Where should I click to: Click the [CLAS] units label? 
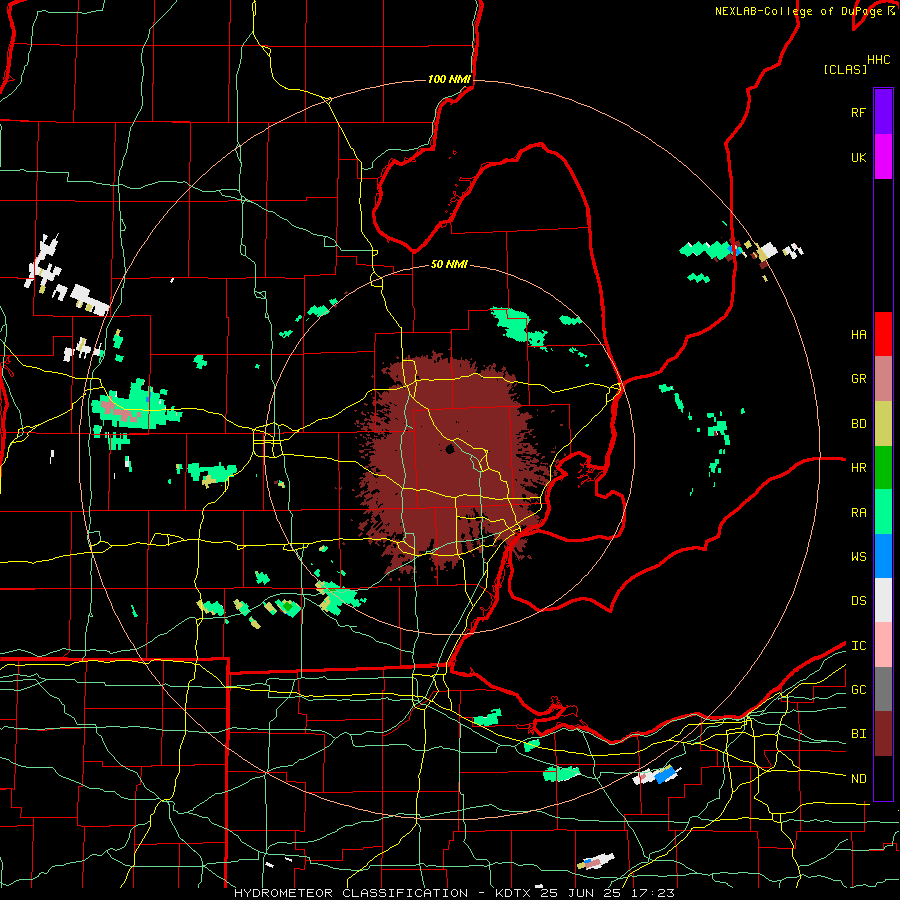(x=845, y=69)
